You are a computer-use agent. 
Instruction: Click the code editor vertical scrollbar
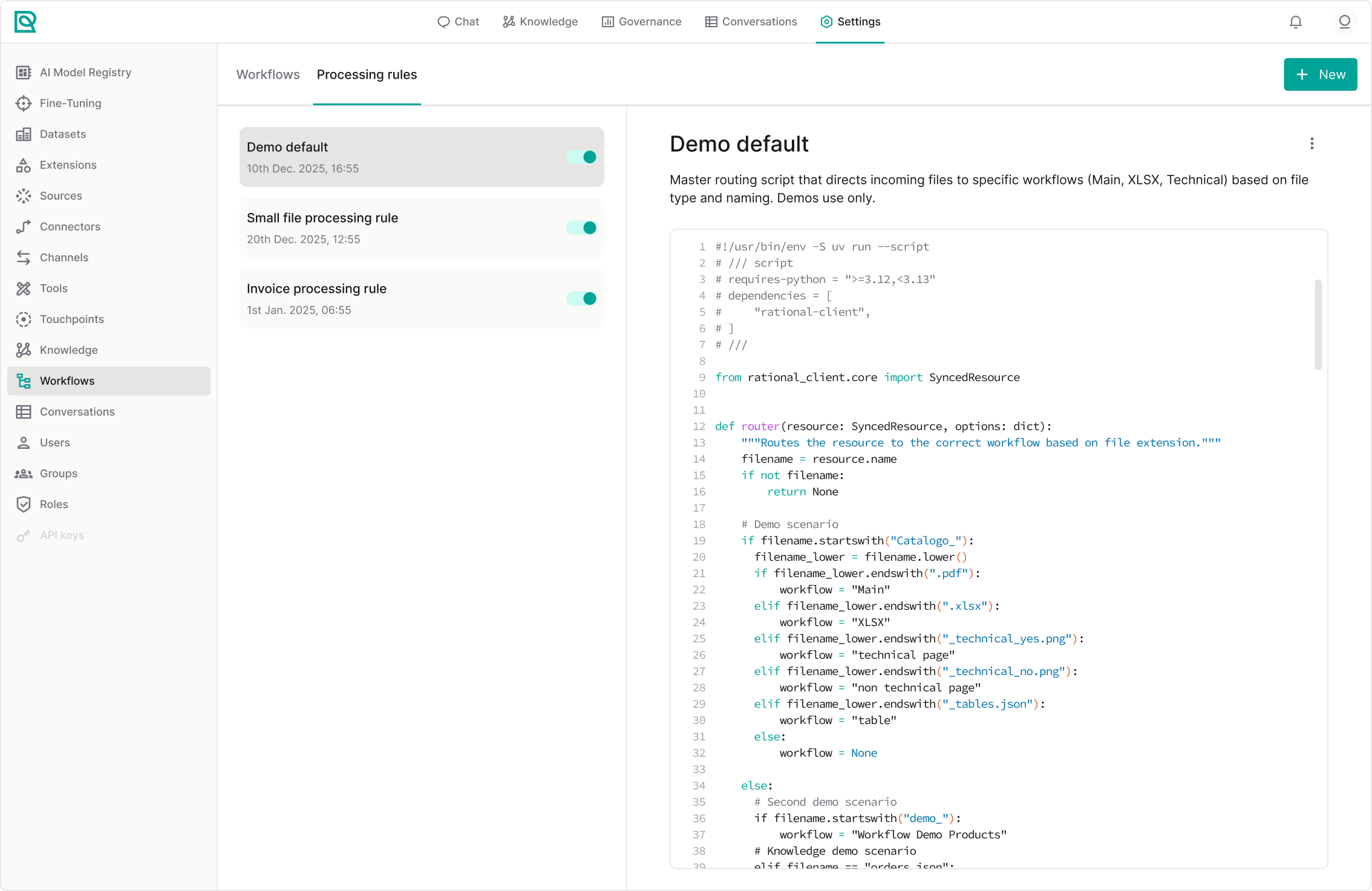(1318, 324)
